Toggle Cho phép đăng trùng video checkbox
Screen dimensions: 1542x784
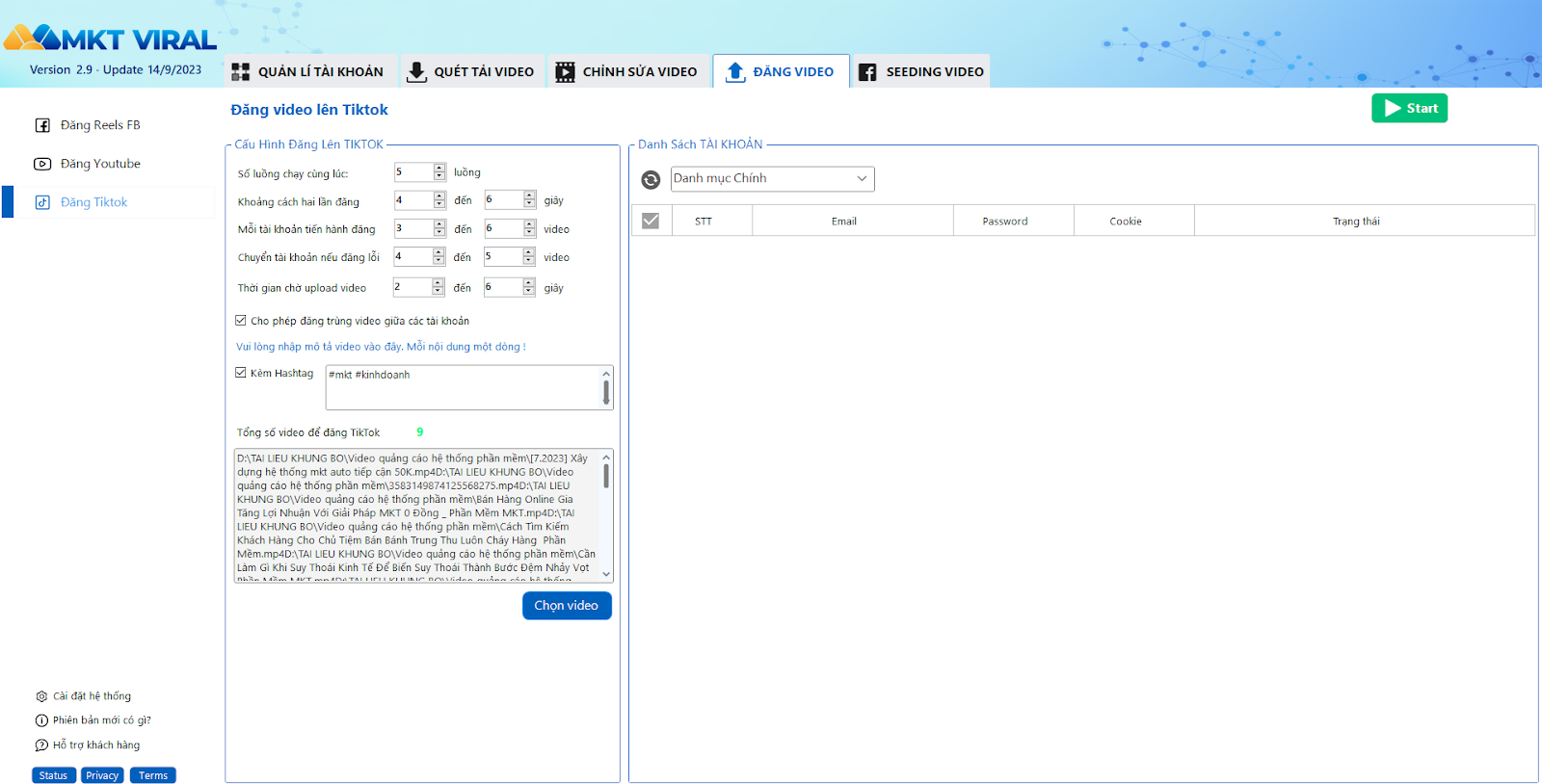(x=241, y=321)
